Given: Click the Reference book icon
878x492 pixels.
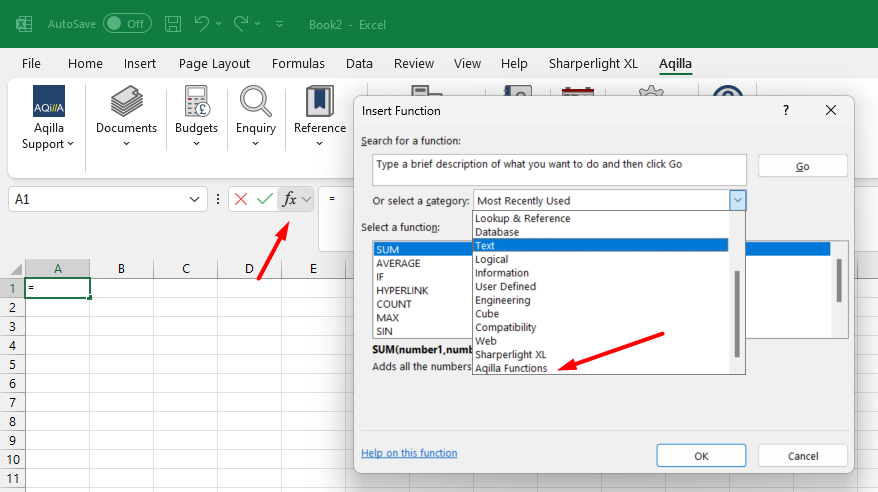Looking at the screenshot, I should point(320,102).
